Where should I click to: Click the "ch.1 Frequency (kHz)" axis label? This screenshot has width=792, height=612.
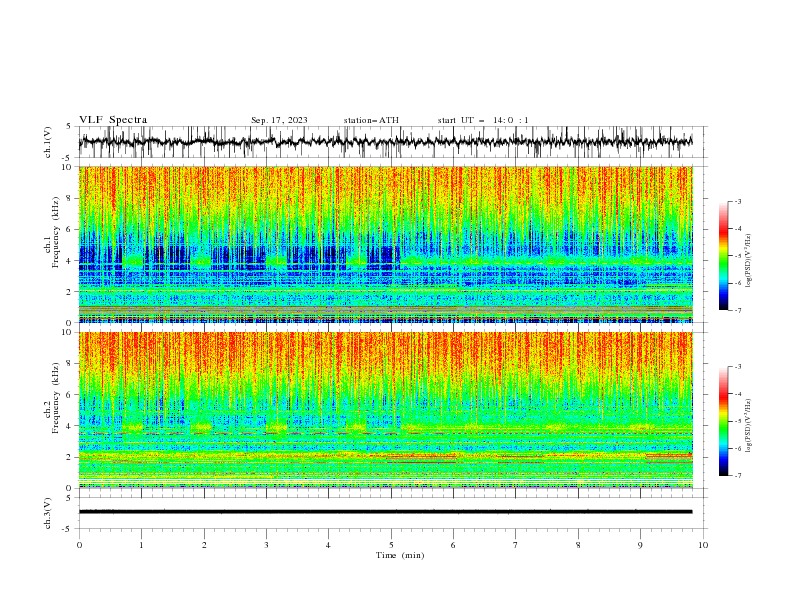coord(52,232)
